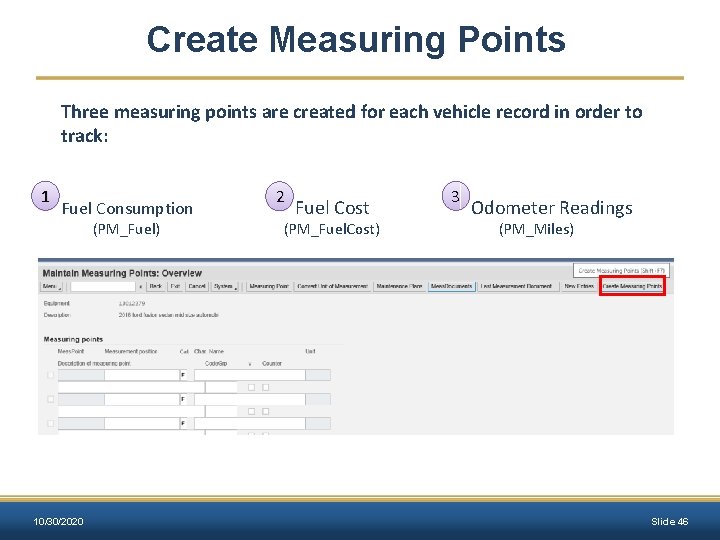Click the Char. Name column header
This screenshot has width=720, height=540.
[x=209, y=351]
